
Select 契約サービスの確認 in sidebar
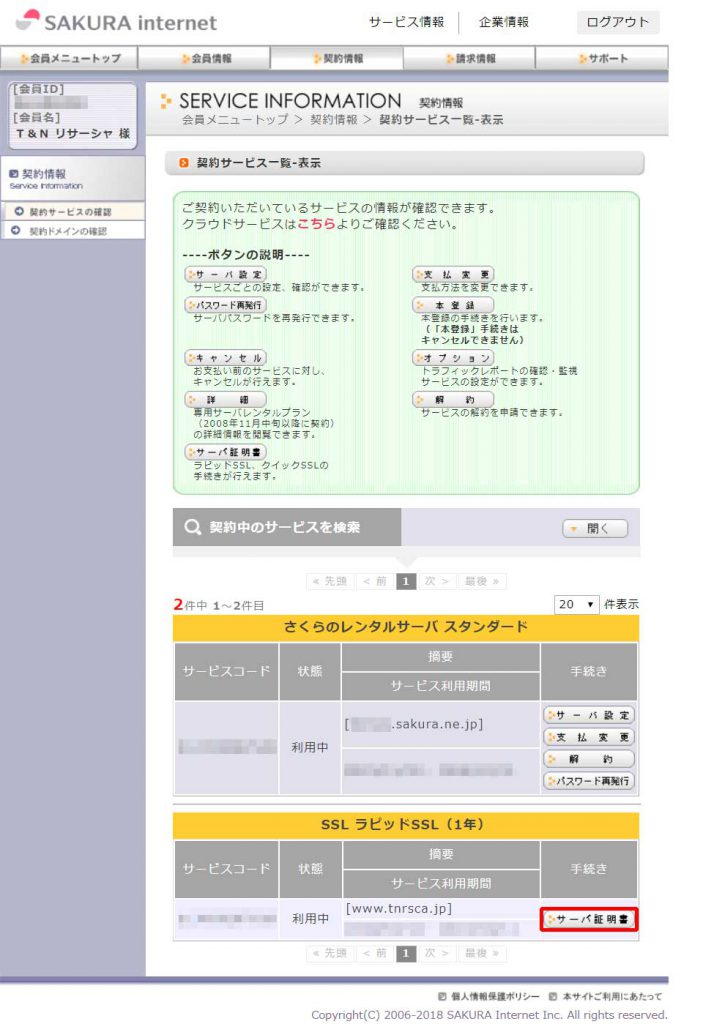point(73,212)
